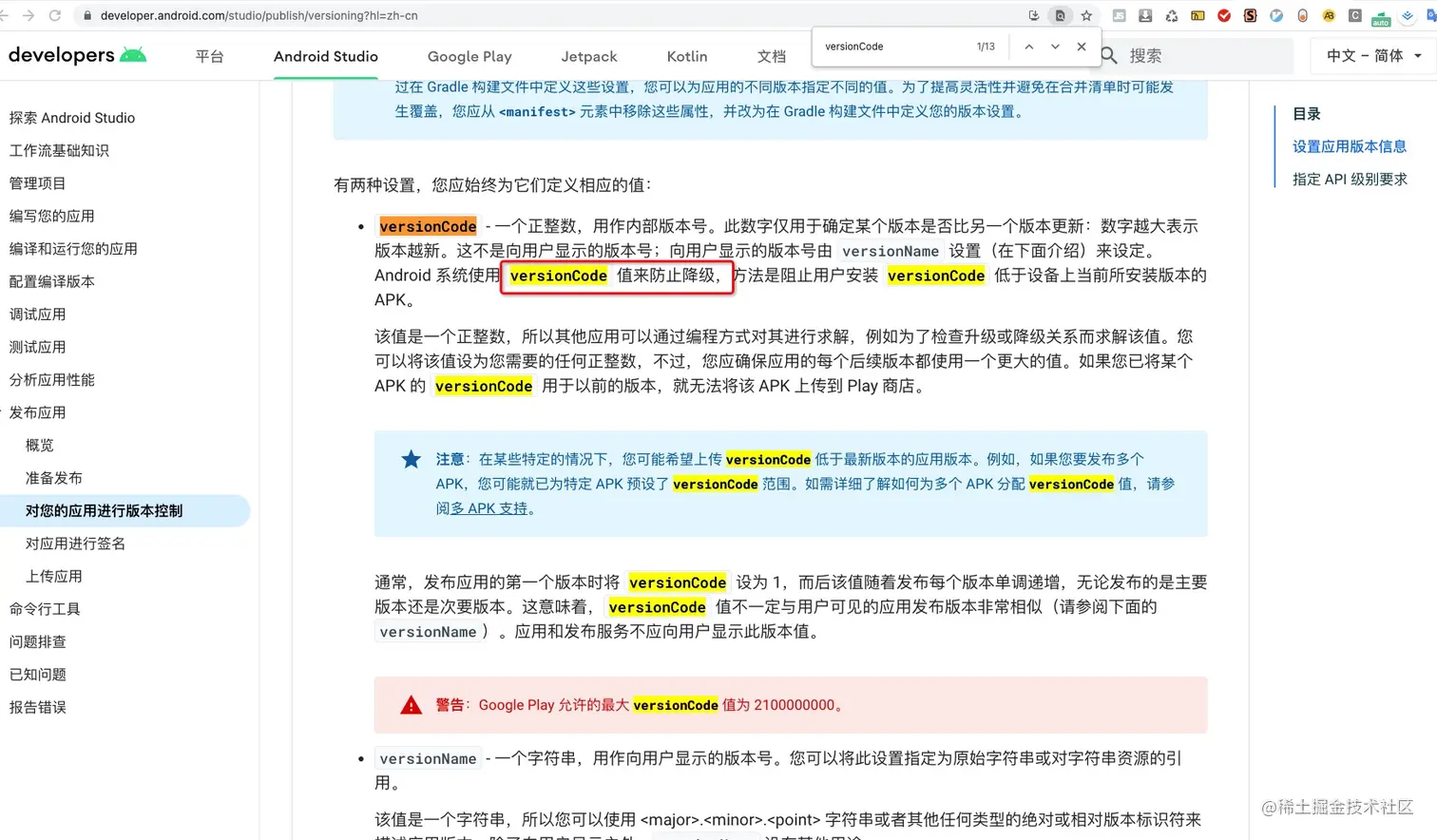Screen dimensions: 1437x840
Task: Open the grey C square extension icon
Action: pyautogui.click(x=1354, y=15)
